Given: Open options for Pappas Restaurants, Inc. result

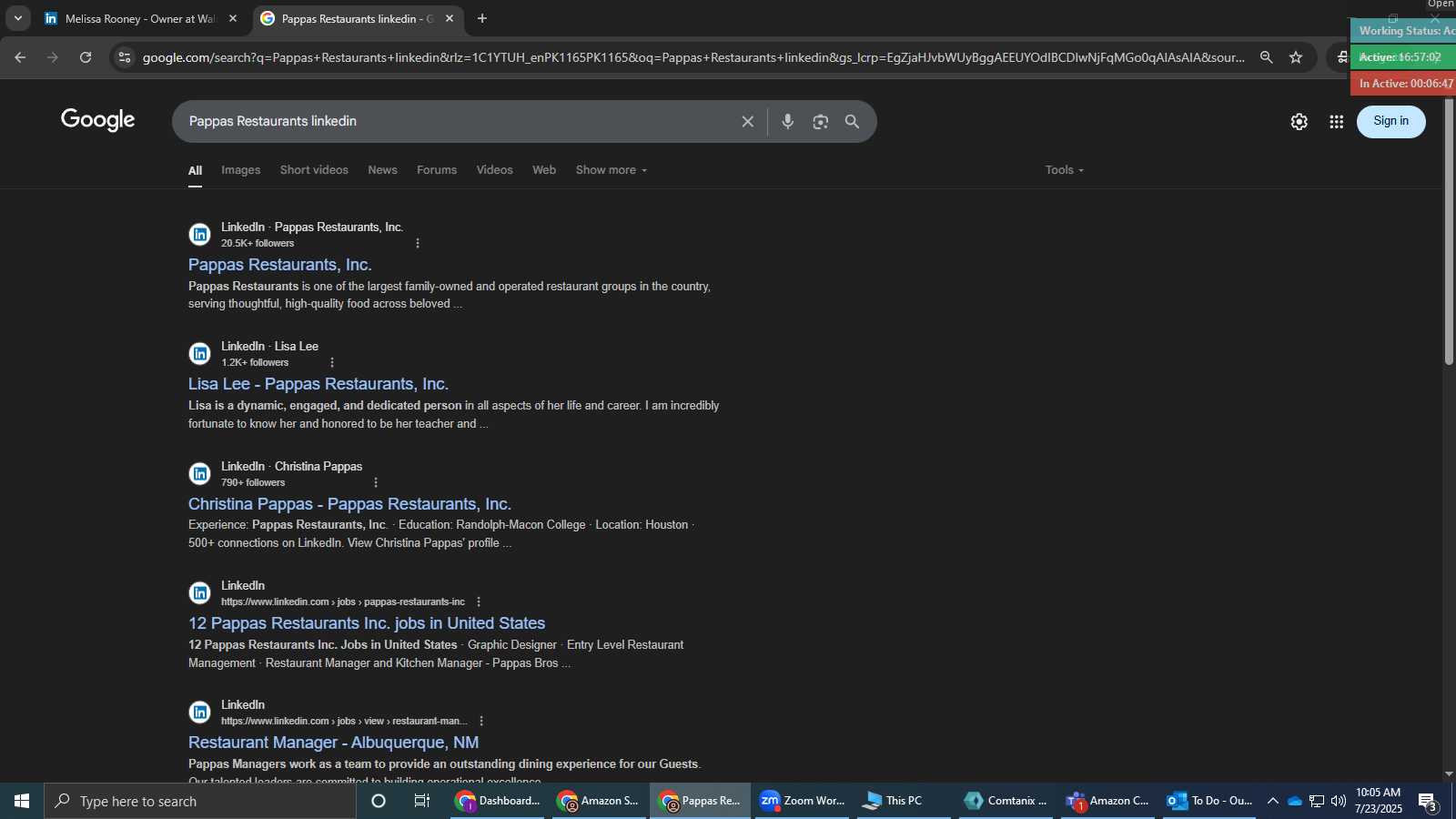Looking at the screenshot, I should (418, 243).
